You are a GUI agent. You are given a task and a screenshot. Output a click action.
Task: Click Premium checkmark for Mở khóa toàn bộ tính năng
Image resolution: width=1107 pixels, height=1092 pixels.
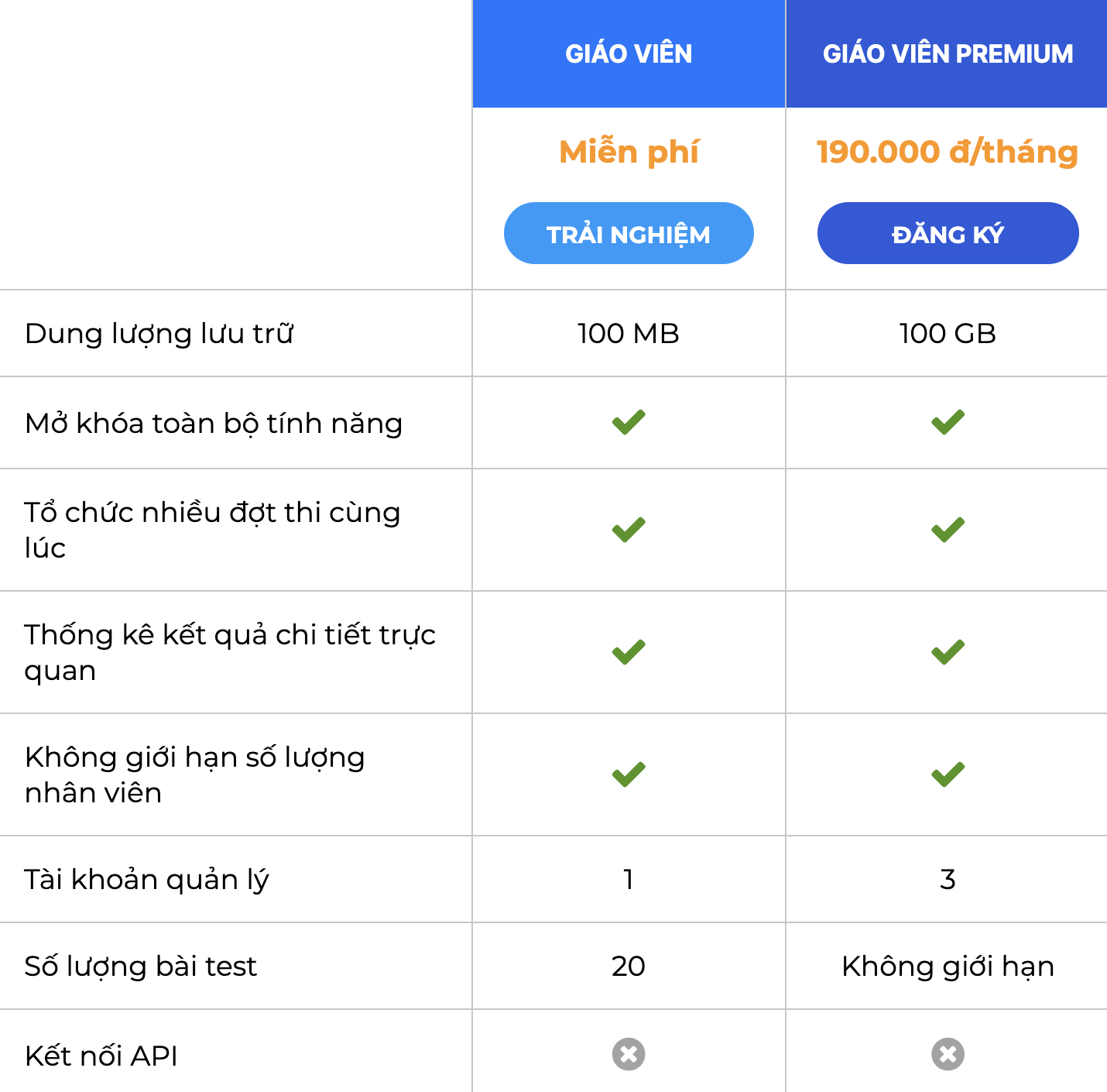[948, 422]
